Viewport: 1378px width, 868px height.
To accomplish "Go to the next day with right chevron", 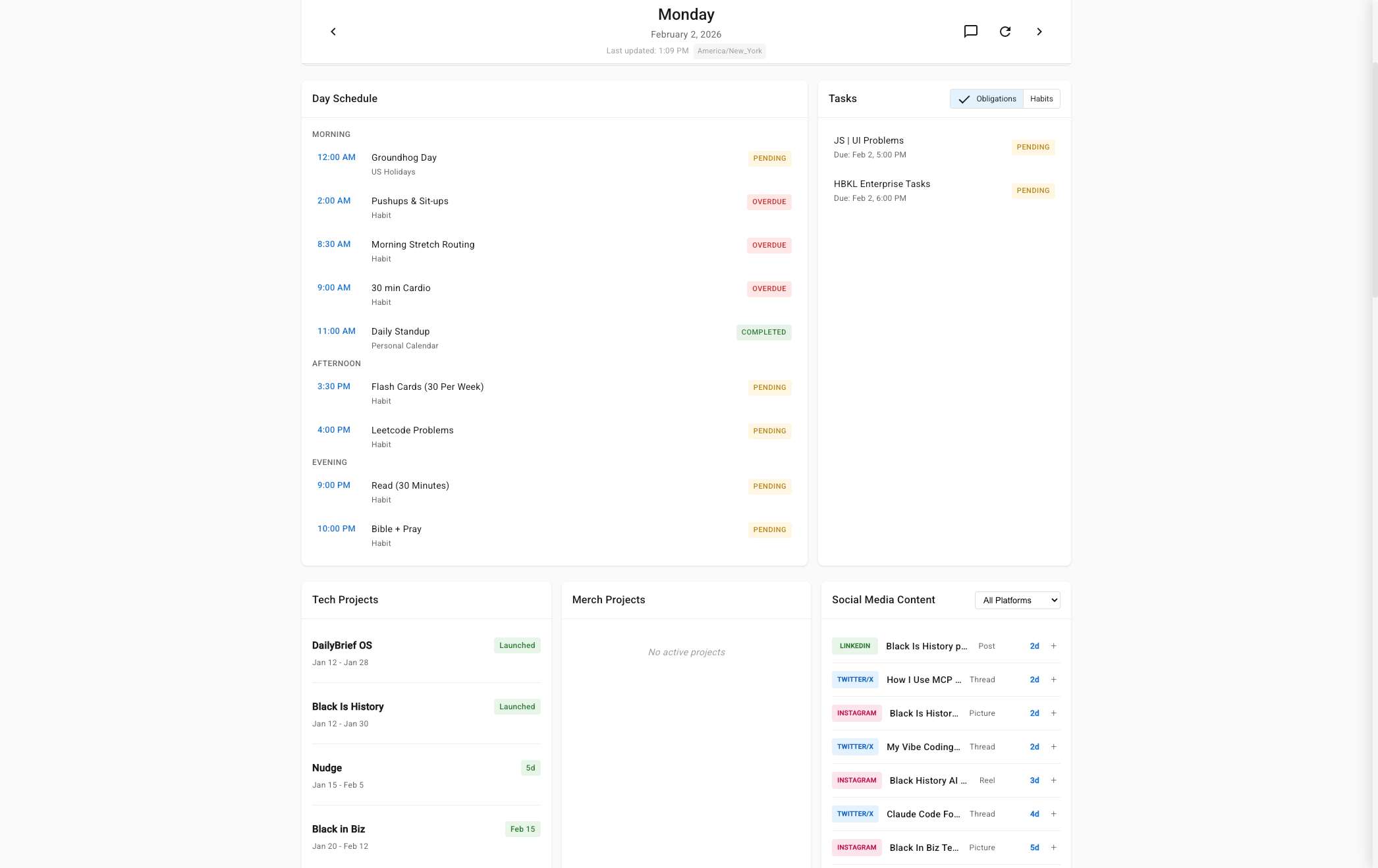I will tap(1039, 32).
